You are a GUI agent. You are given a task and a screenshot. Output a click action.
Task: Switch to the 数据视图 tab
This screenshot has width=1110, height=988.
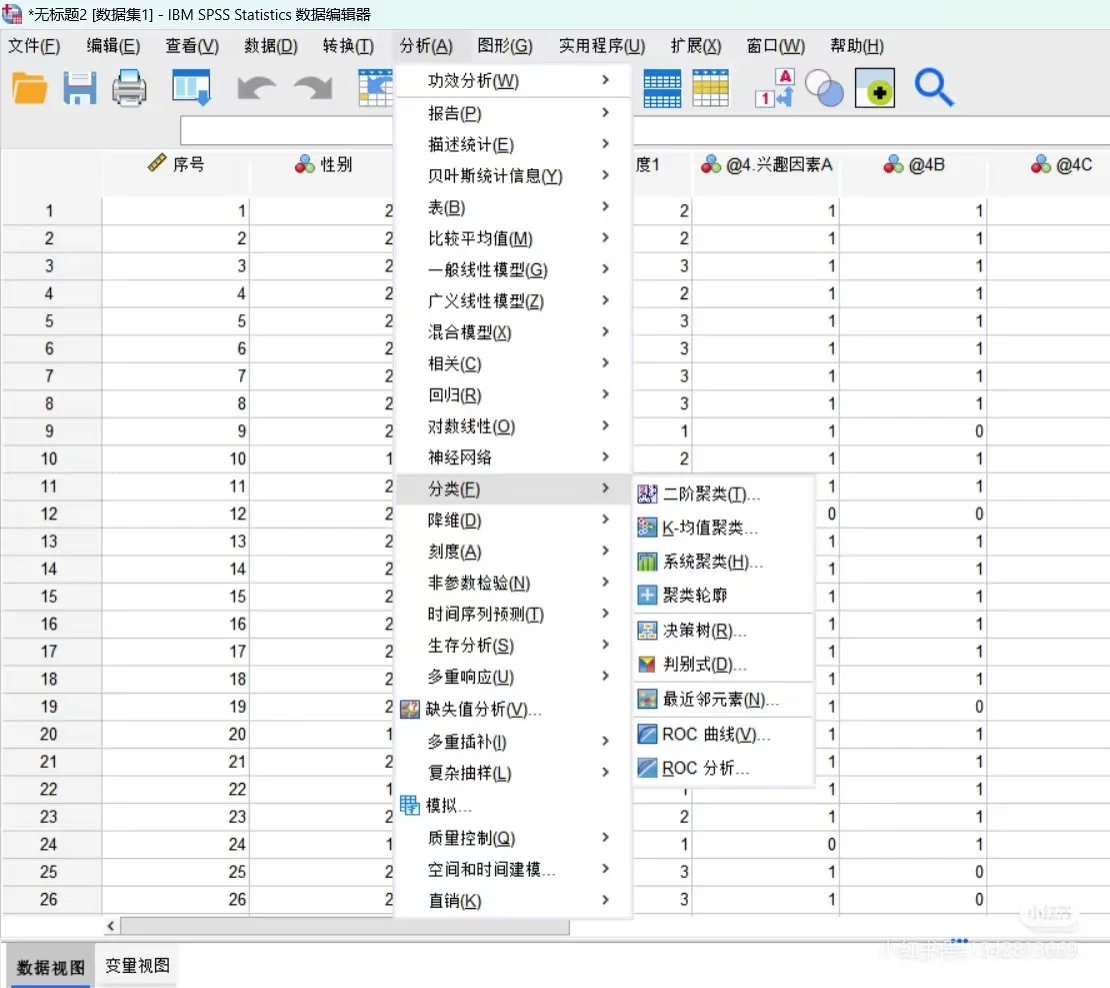point(50,967)
